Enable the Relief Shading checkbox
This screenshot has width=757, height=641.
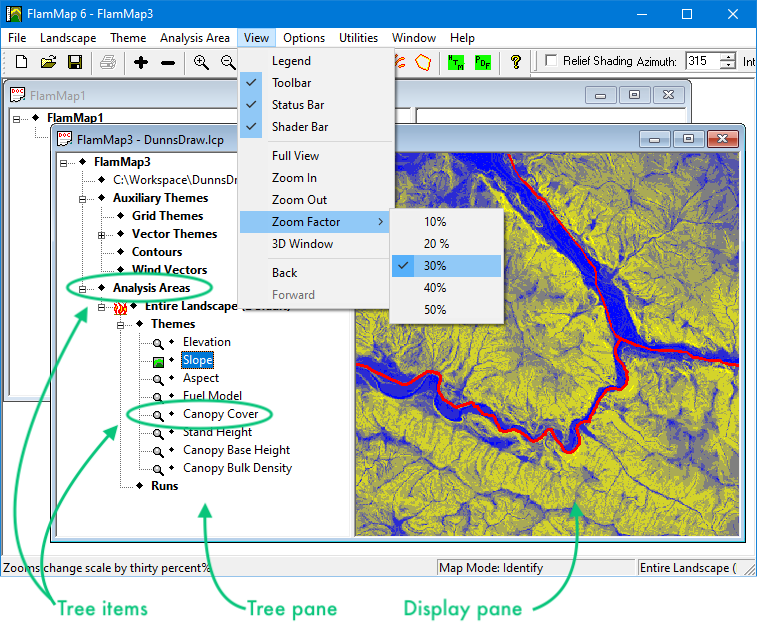pyautogui.click(x=550, y=61)
